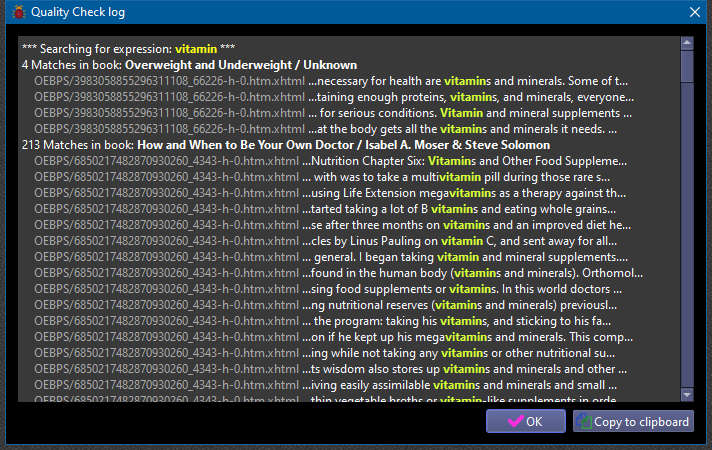Image resolution: width=712 pixels, height=450 pixels.
Task: Click the row 'Life Extension megavitamins'
Action: click(x=330, y=193)
